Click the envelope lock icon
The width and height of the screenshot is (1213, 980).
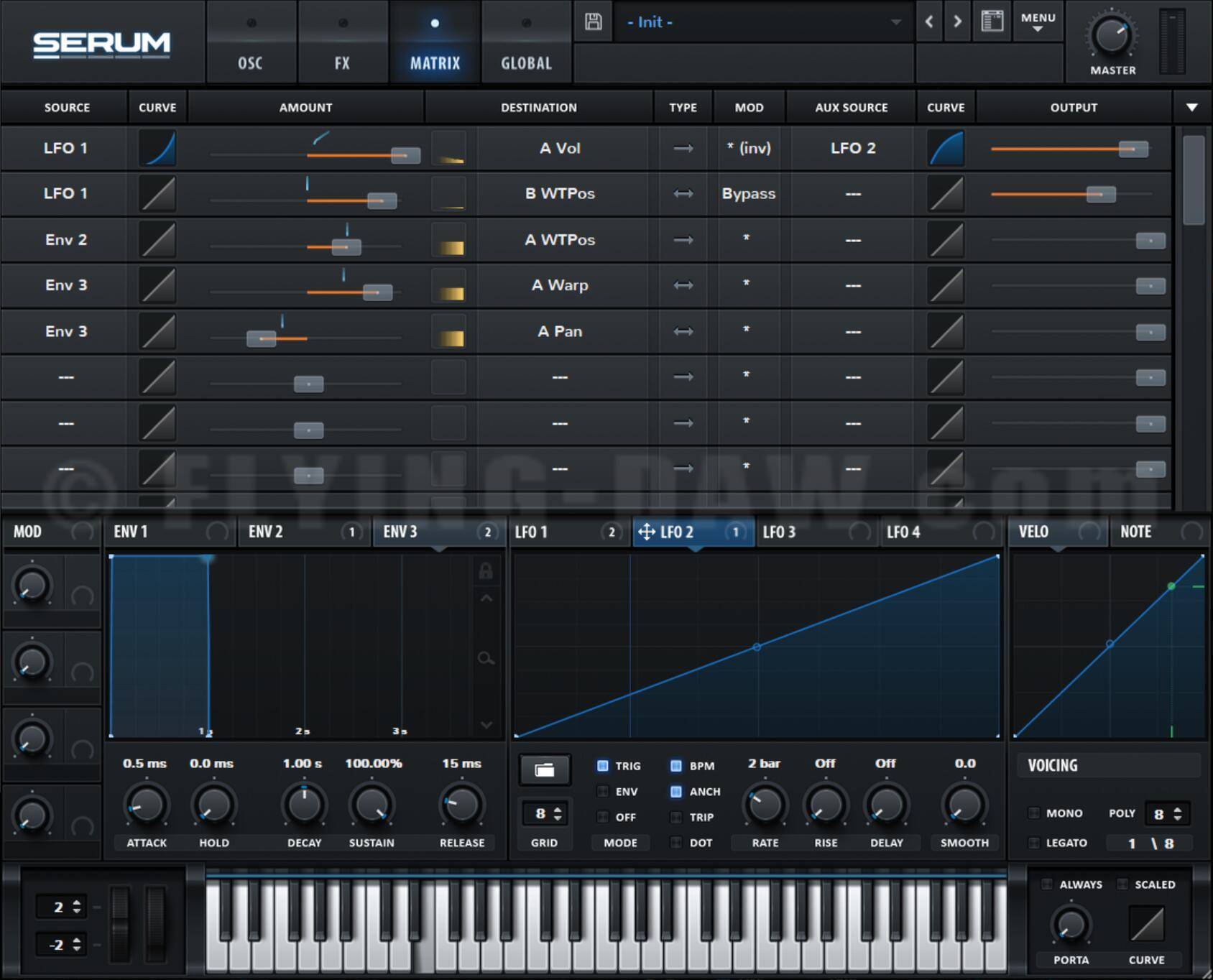click(486, 571)
